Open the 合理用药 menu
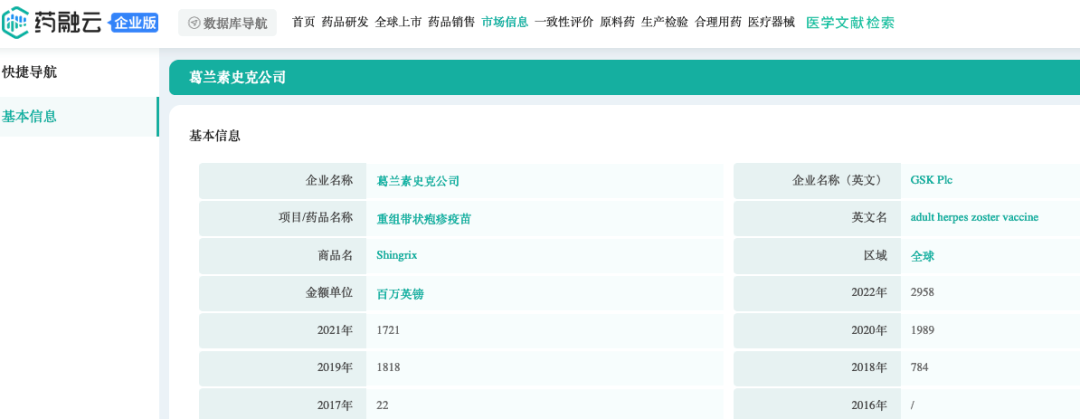This screenshot has height=419, width=1080. 718,22
